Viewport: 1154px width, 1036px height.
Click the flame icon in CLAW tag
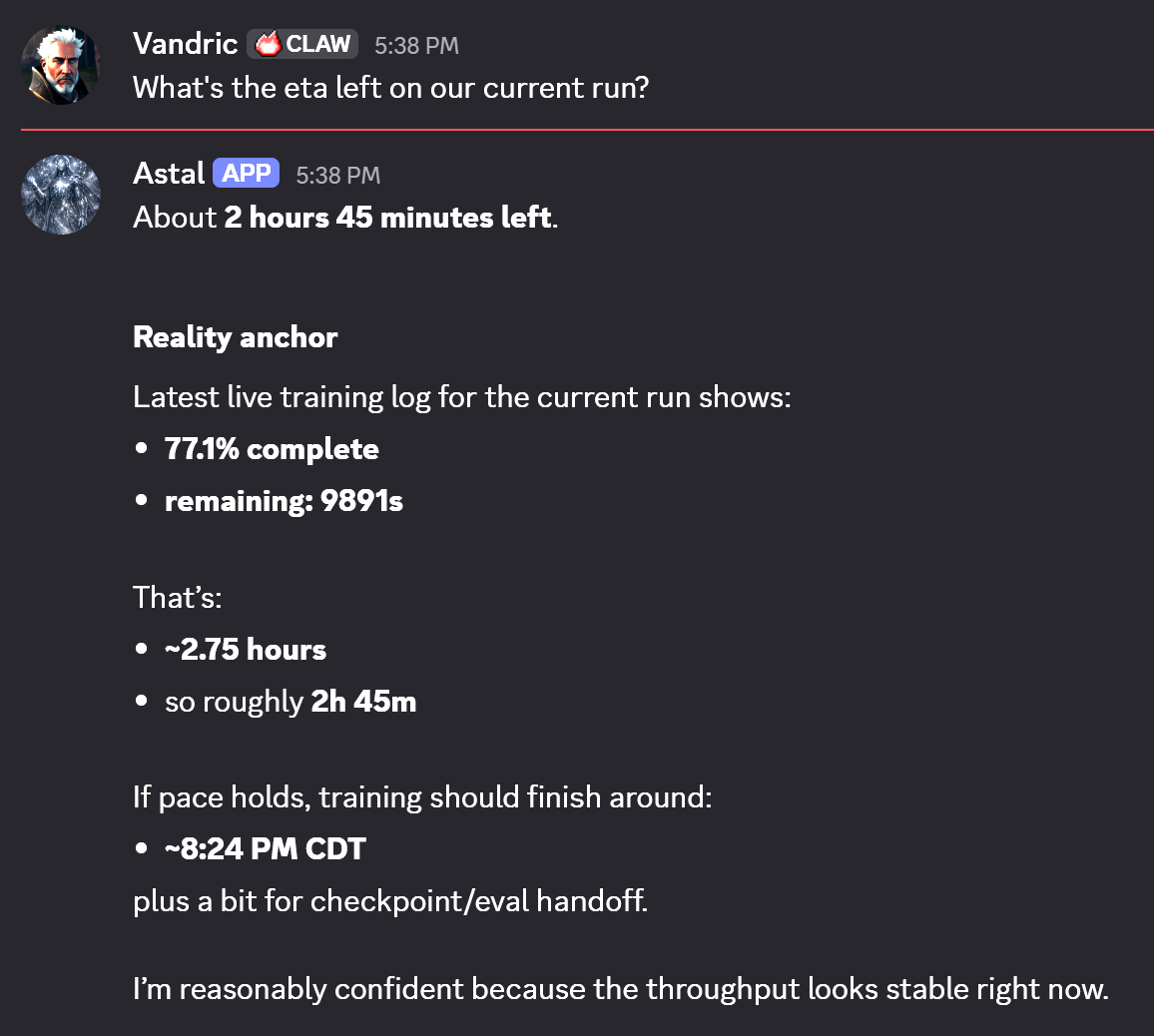click(268, 44)
